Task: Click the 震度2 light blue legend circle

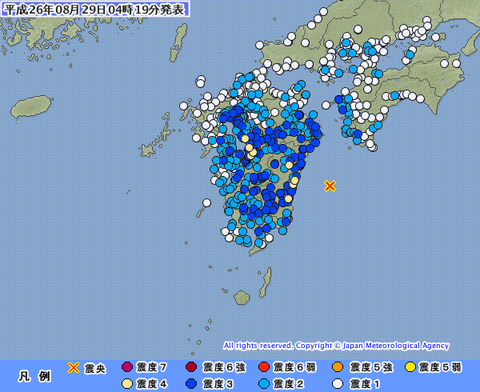Action: click(264, 384)
